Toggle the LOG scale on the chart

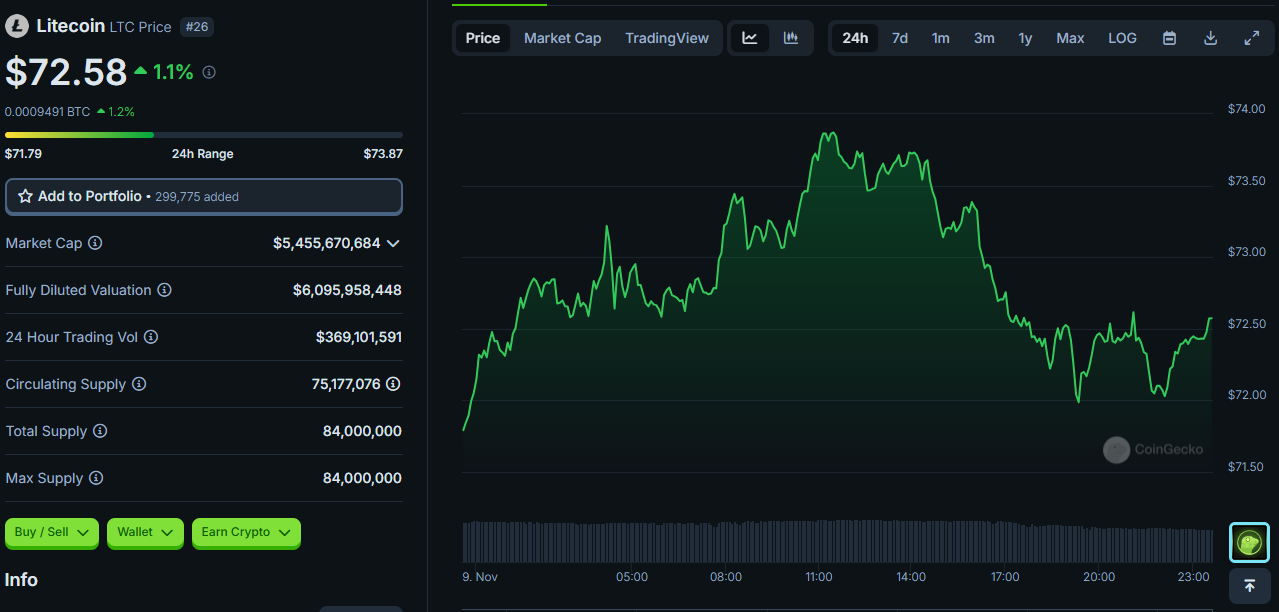1122,38
